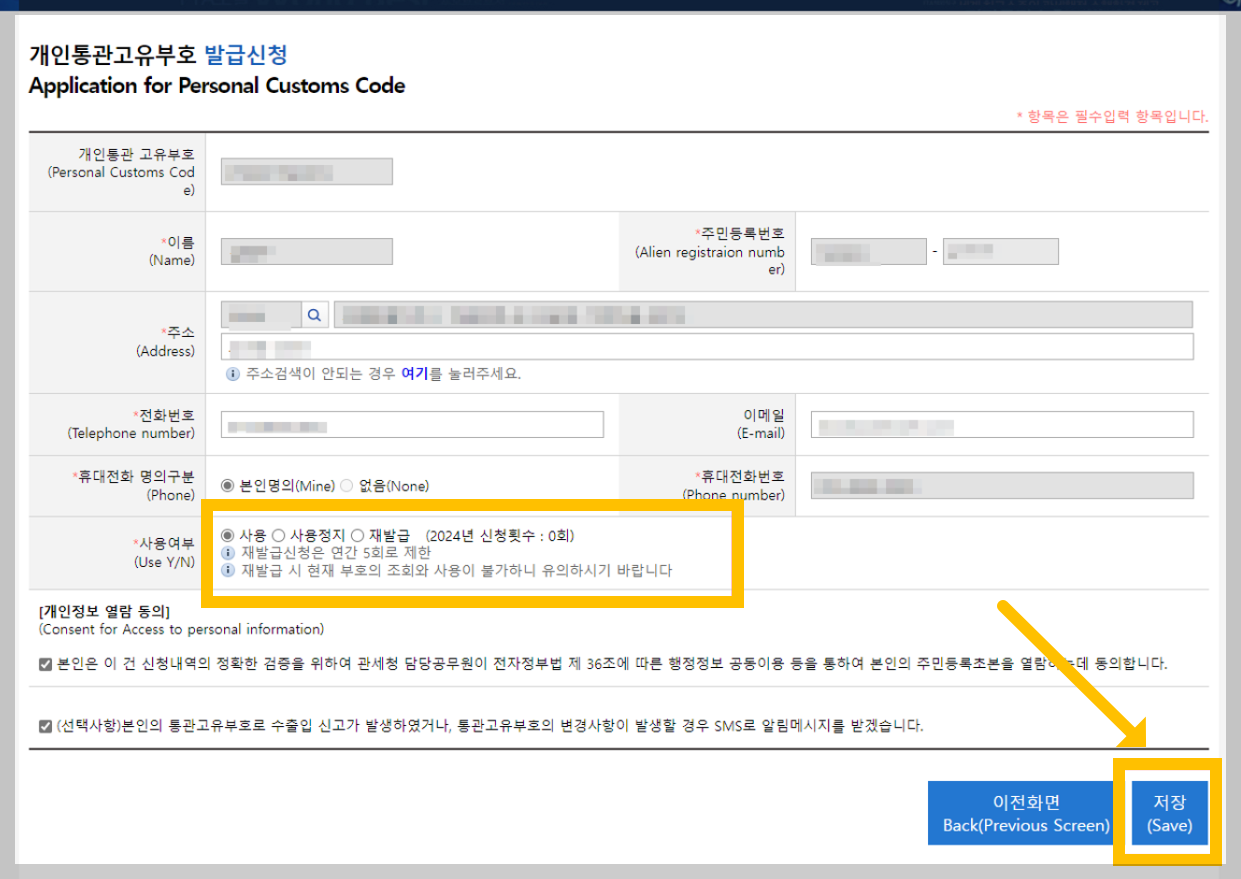Click the heading Application for Personal Customs Code
Screen dimensions: 1241x879
[217, 85]
